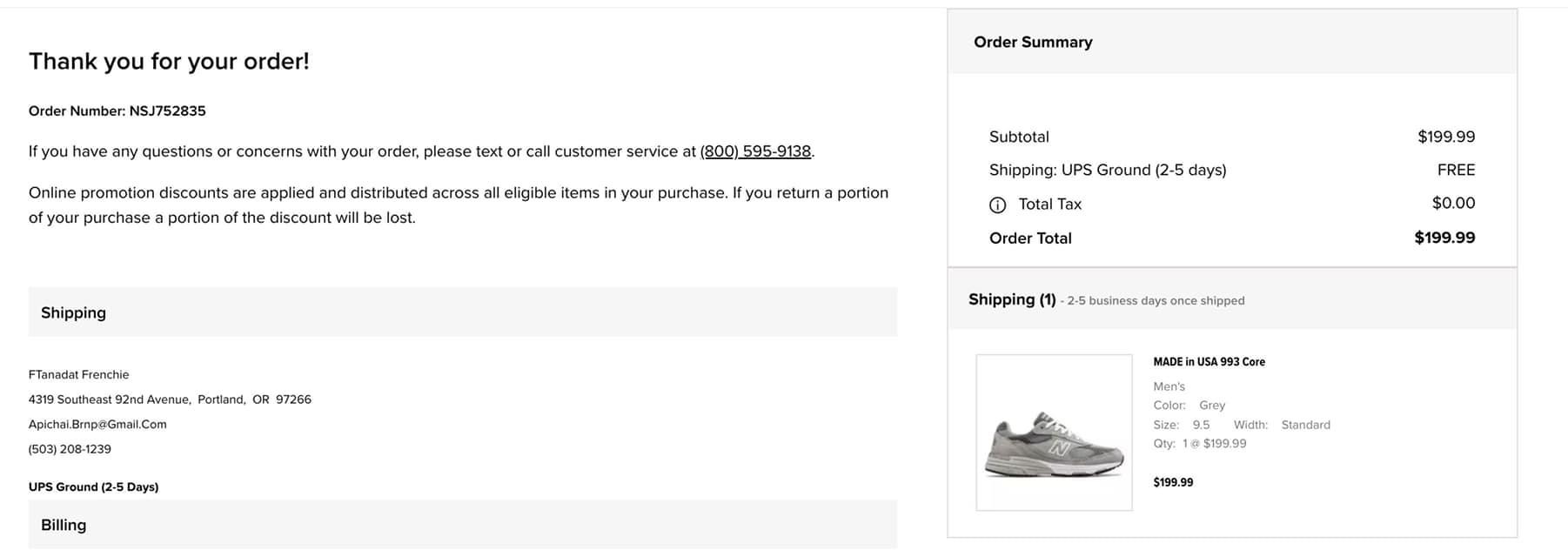Click the Shipping section header
Screen dimensions: 1568x557
point(462,312)
